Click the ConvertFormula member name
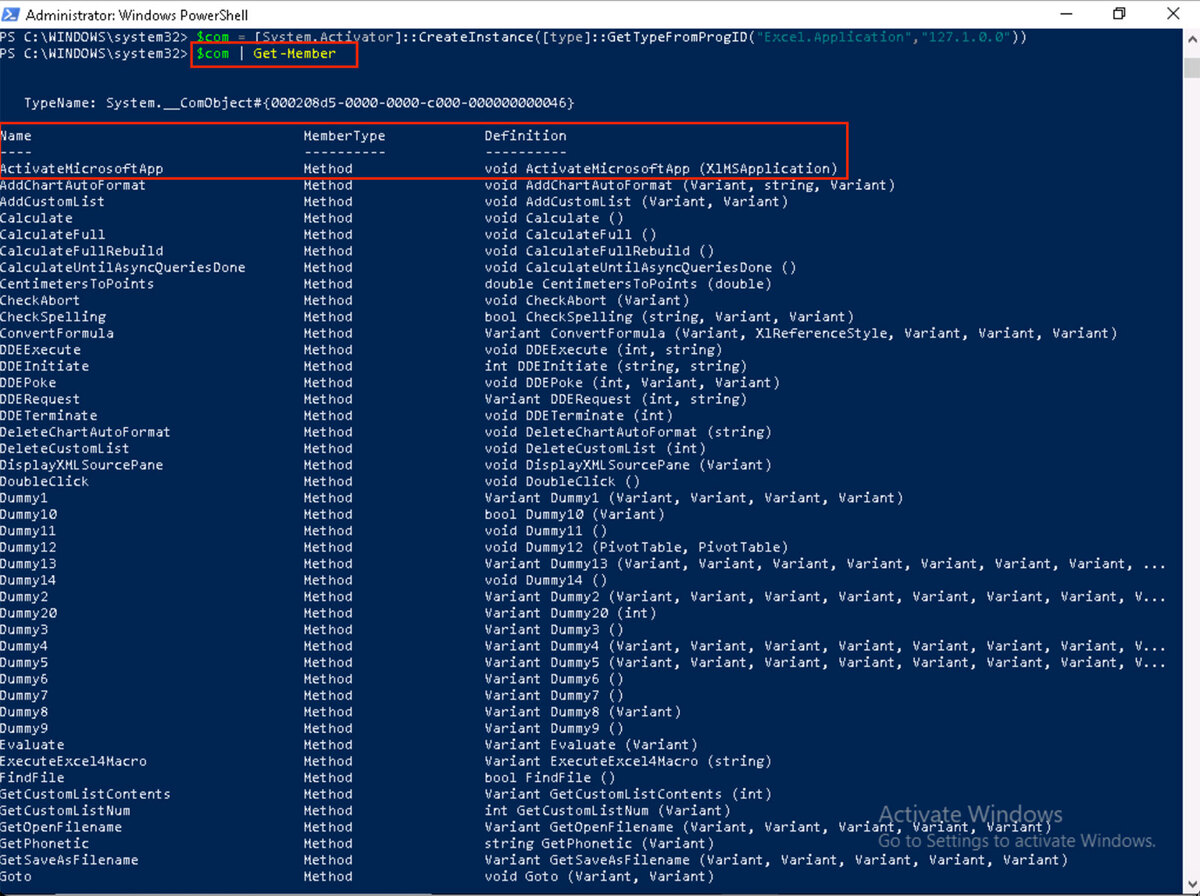The height and width of the screenshot is (896, 1200). point(57,333)
